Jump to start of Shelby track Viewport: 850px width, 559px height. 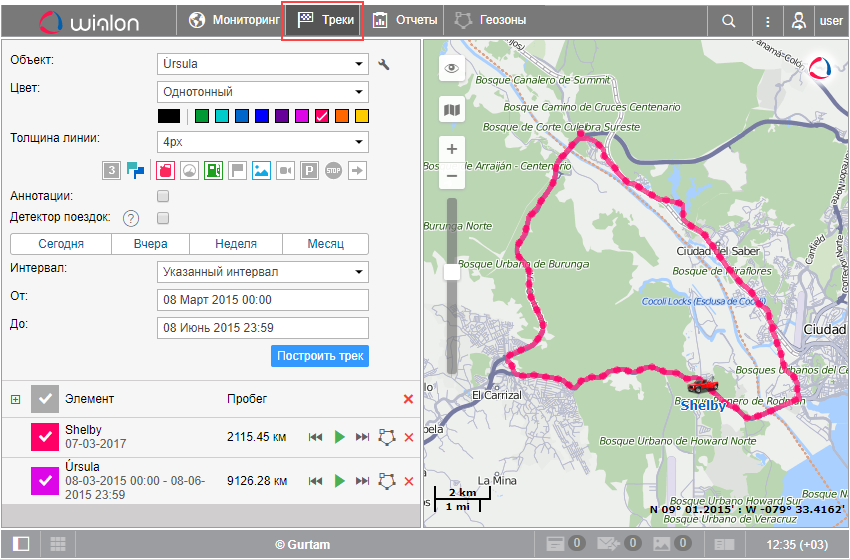pos(315,437)
